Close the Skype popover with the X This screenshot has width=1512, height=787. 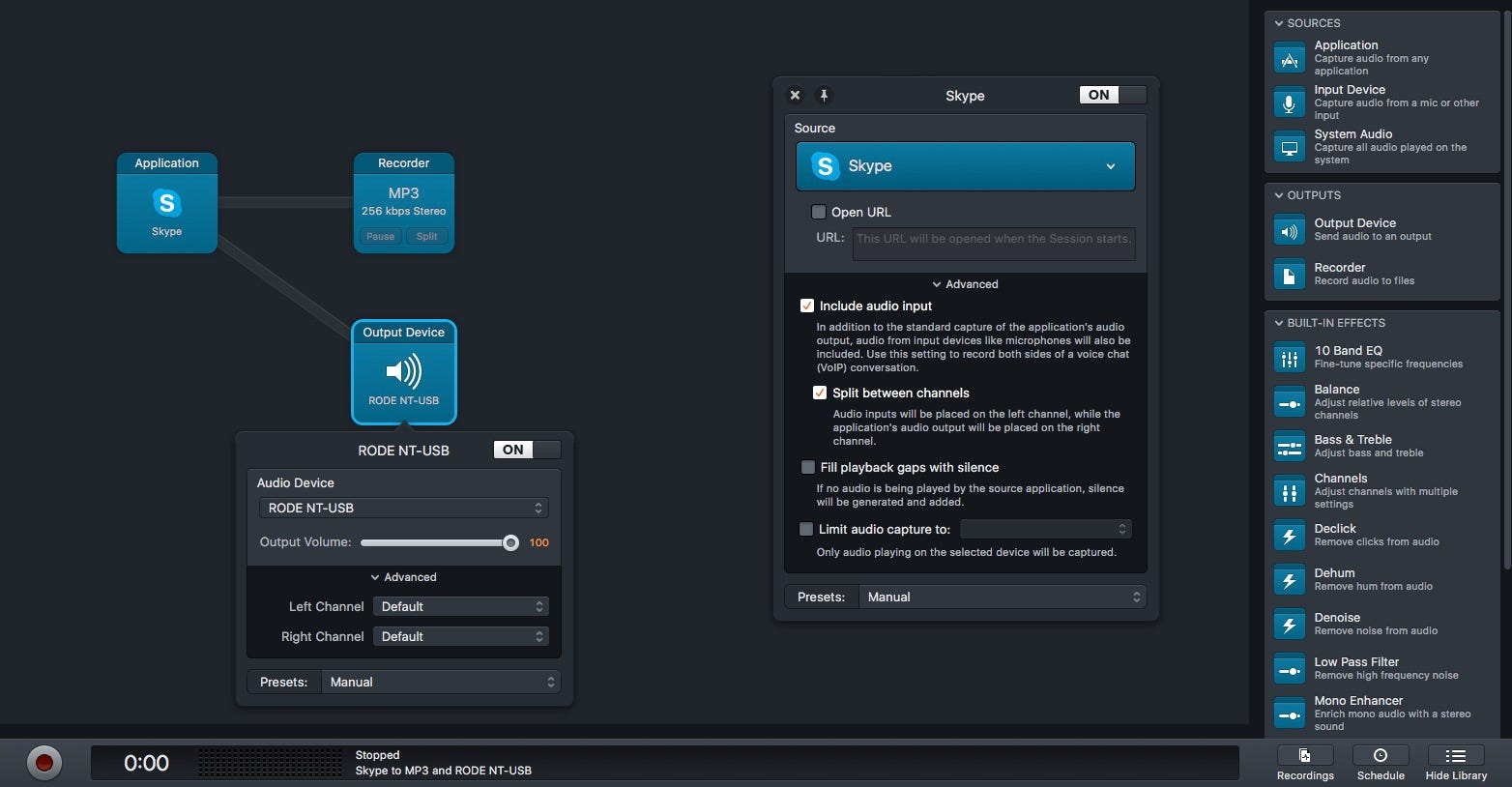[795, 95]
